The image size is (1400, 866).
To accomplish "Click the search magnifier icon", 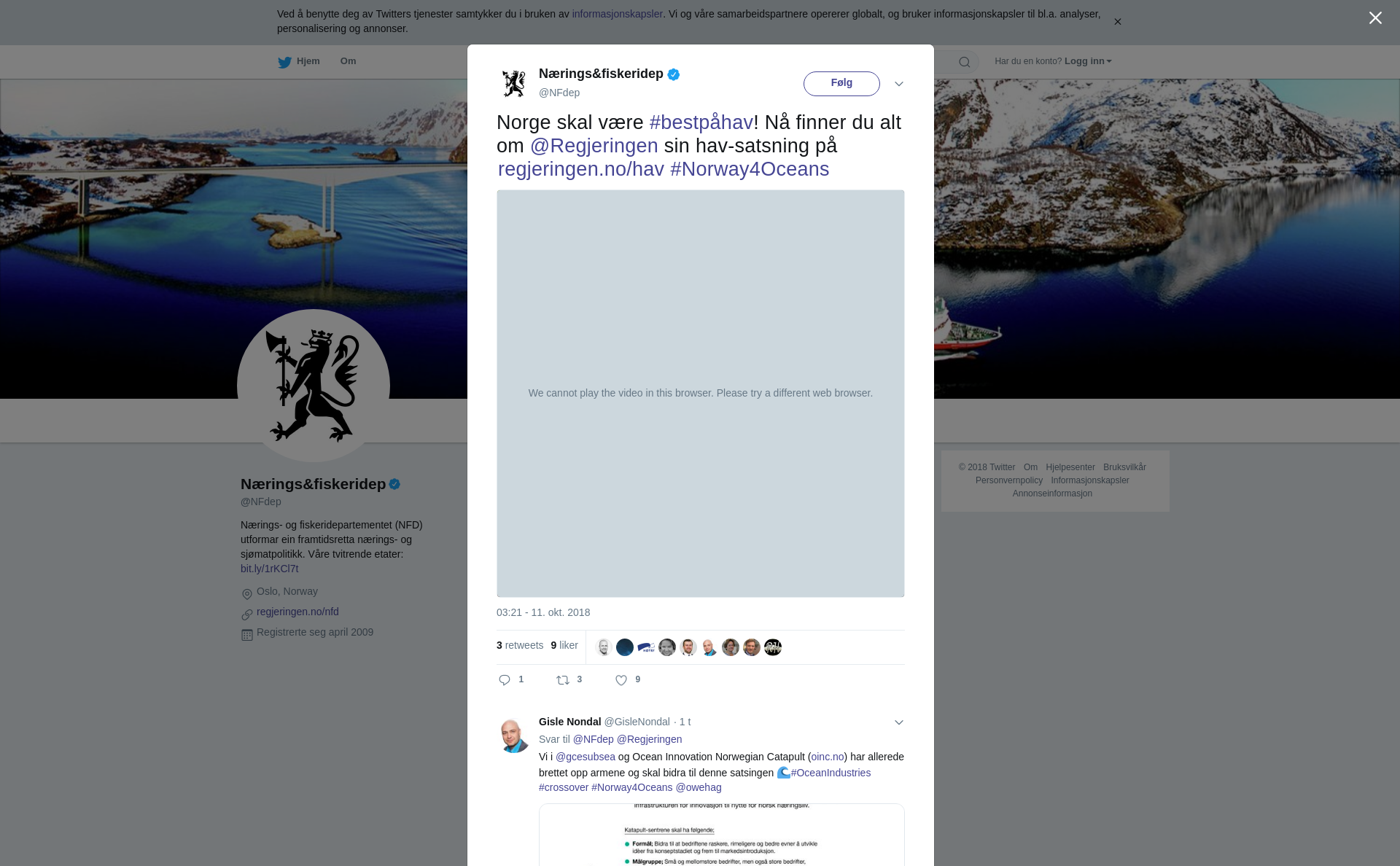I will pos(965,62).
